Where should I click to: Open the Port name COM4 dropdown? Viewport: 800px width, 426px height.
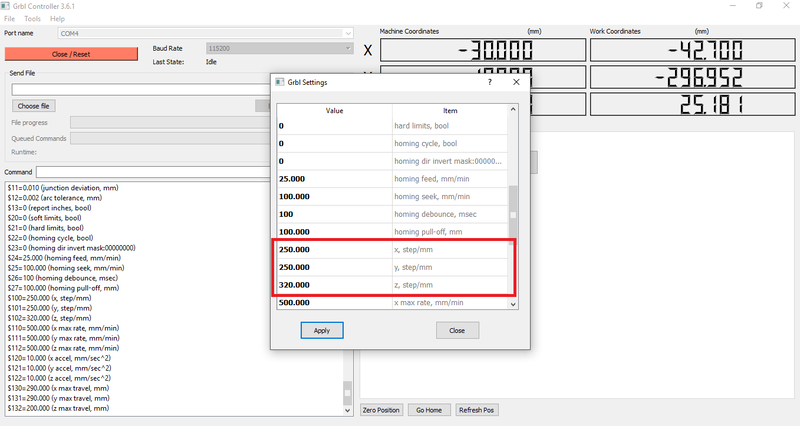[205, 34]
